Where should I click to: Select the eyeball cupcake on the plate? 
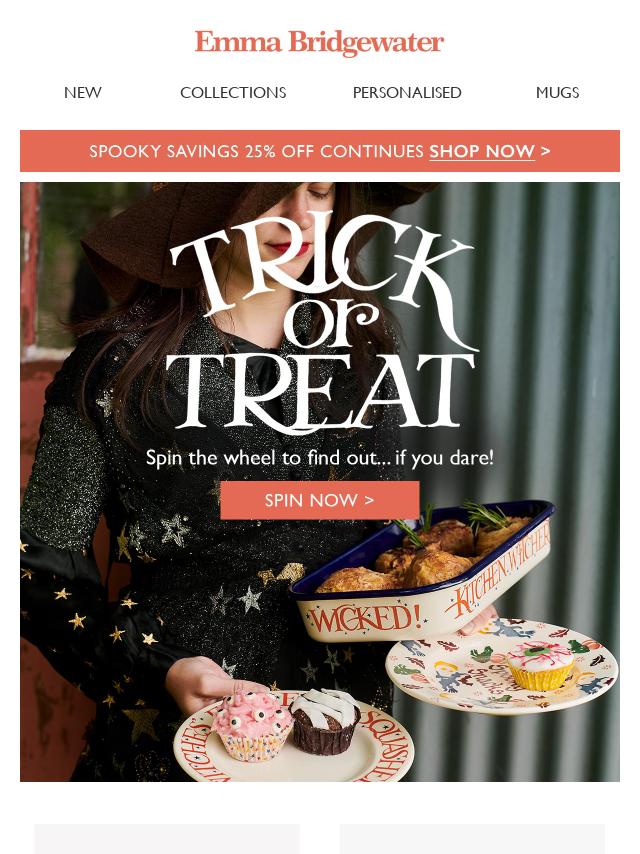coord(541,664)
